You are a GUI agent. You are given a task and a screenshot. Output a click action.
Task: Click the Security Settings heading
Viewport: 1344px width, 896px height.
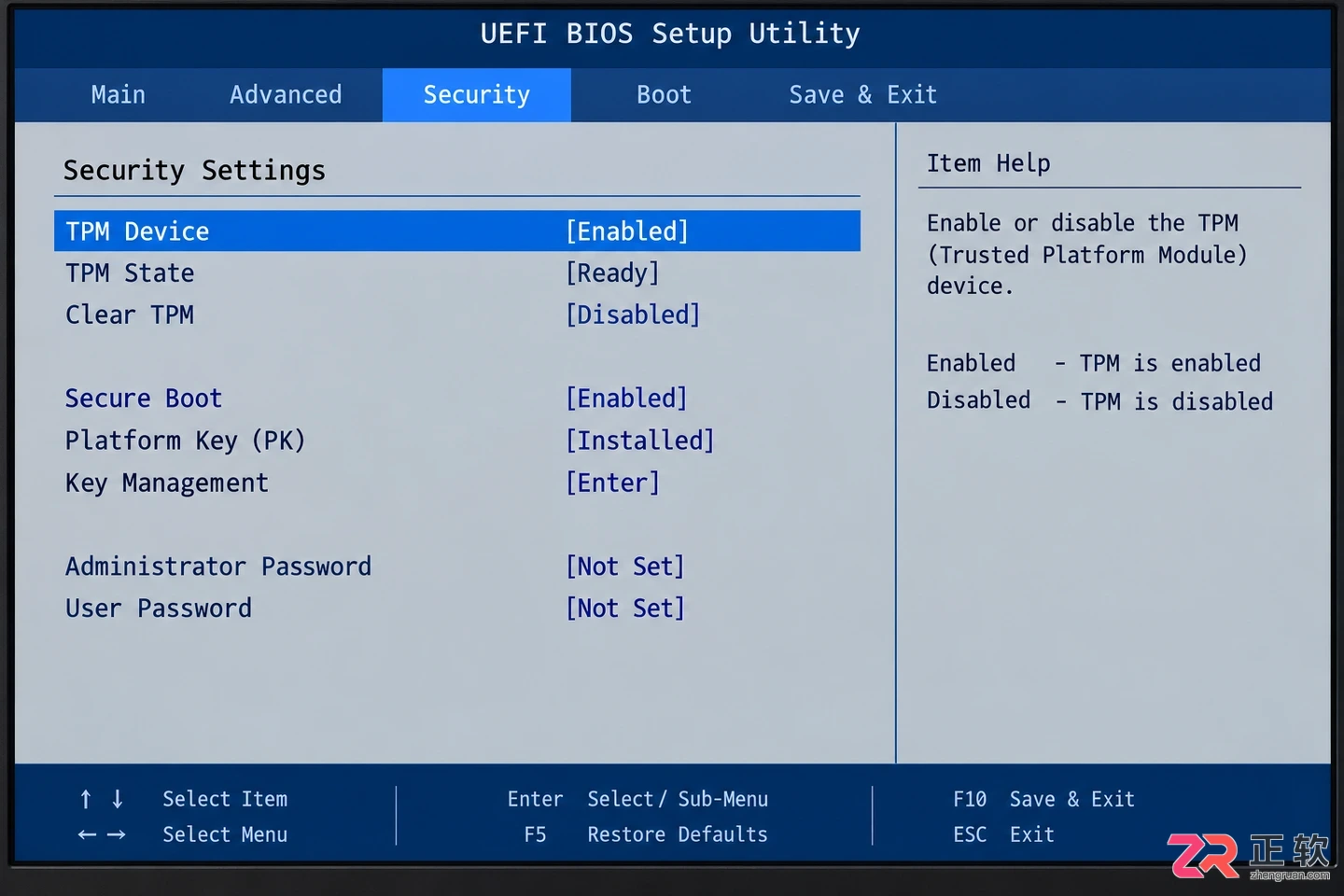194,171
